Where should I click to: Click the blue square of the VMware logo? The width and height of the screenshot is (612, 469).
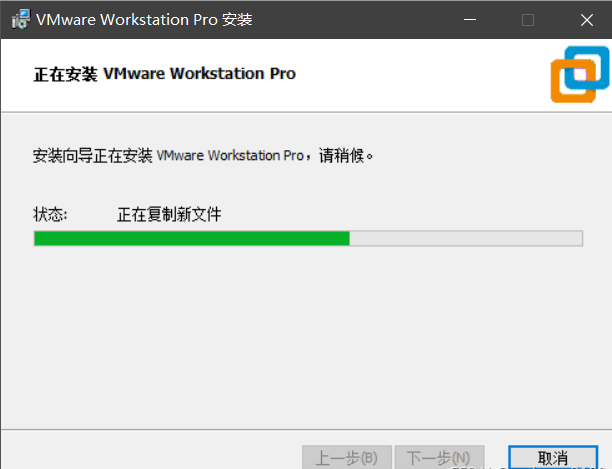(x=589, y=65)
